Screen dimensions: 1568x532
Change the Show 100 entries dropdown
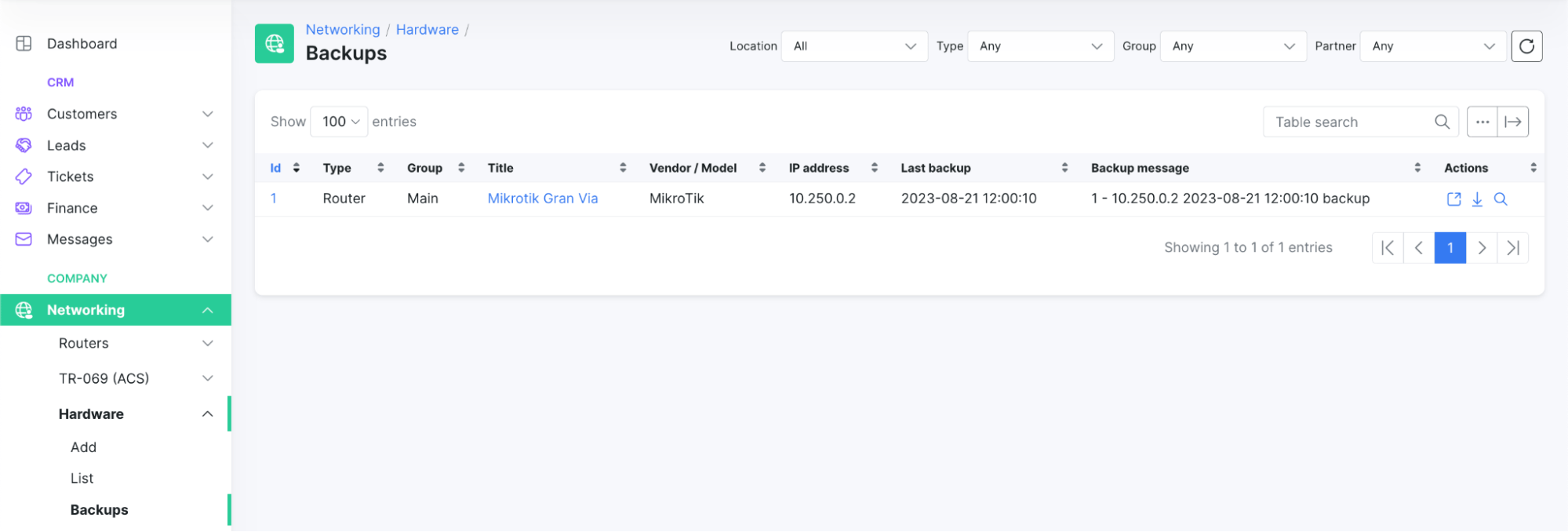coord(339,122)
